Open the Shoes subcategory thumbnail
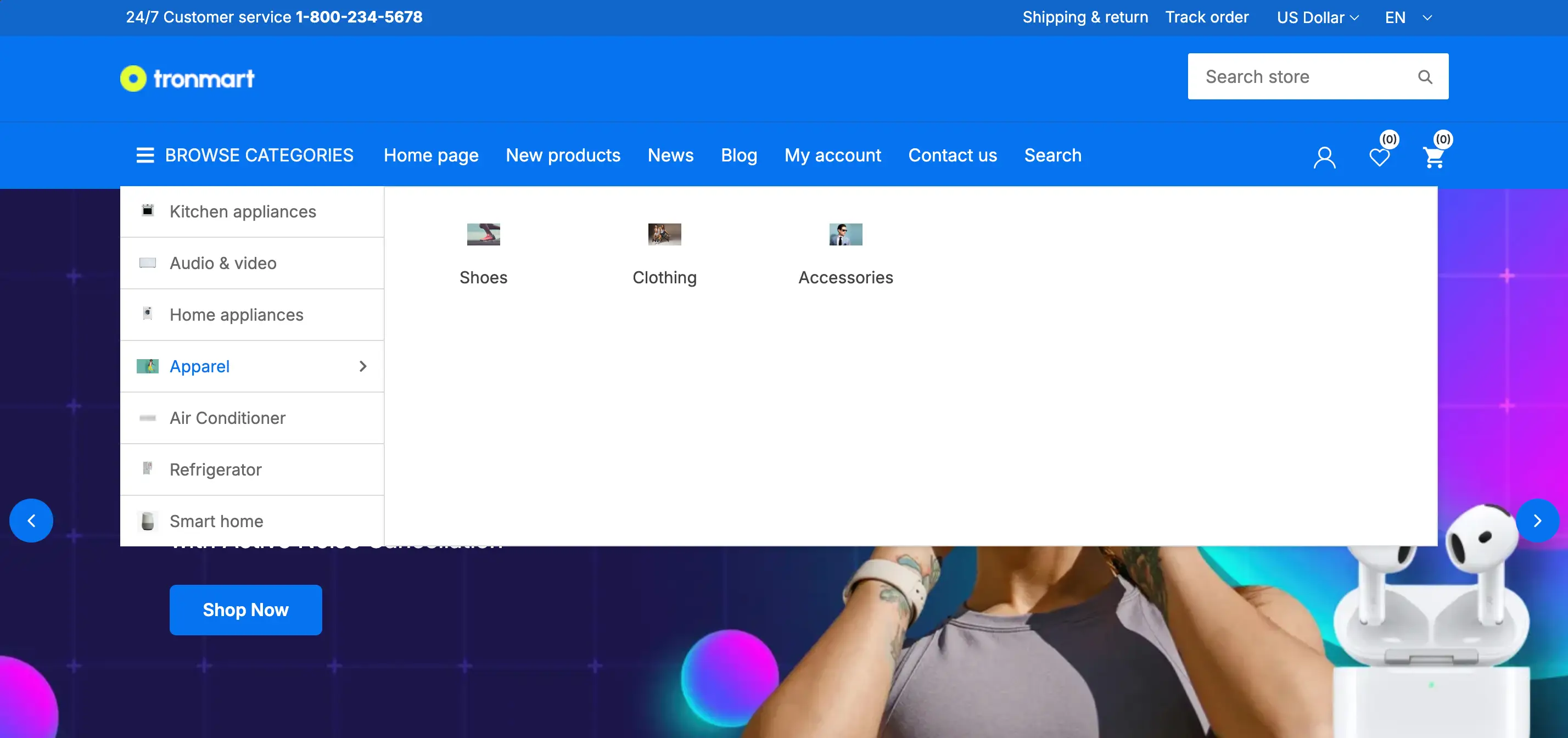 coord(483,234)
